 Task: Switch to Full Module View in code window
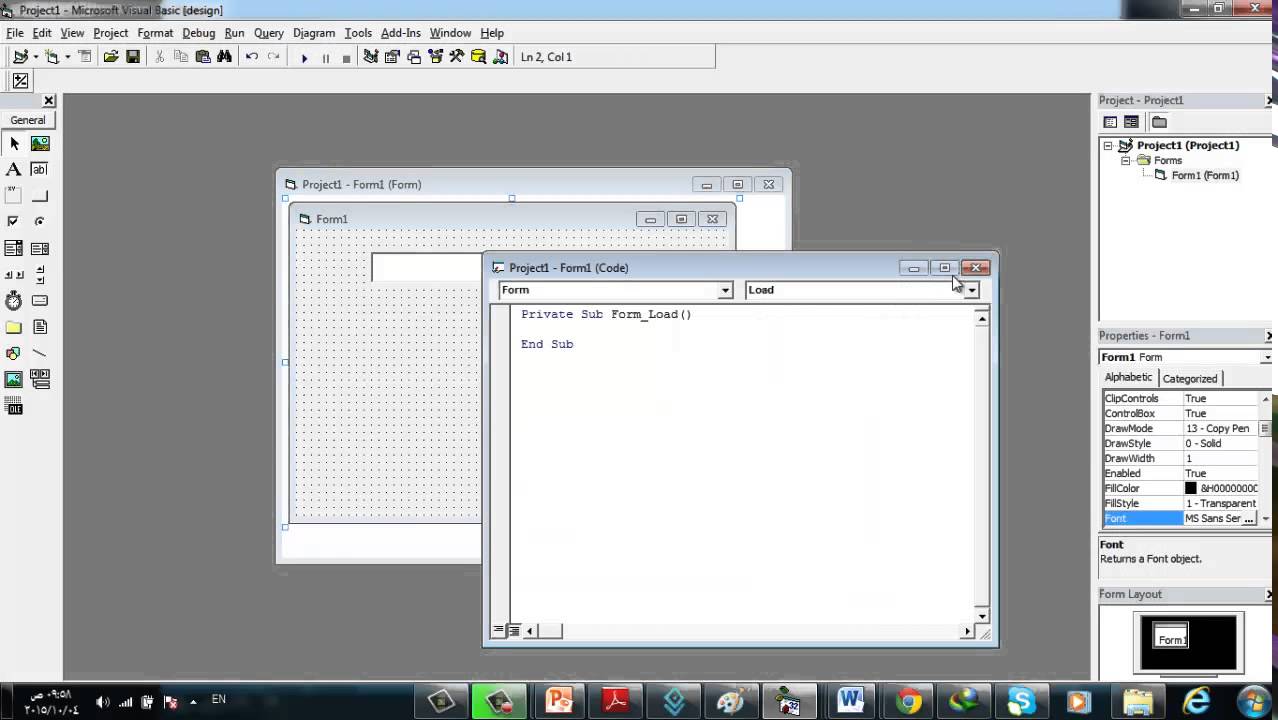(x=513, y=631)
